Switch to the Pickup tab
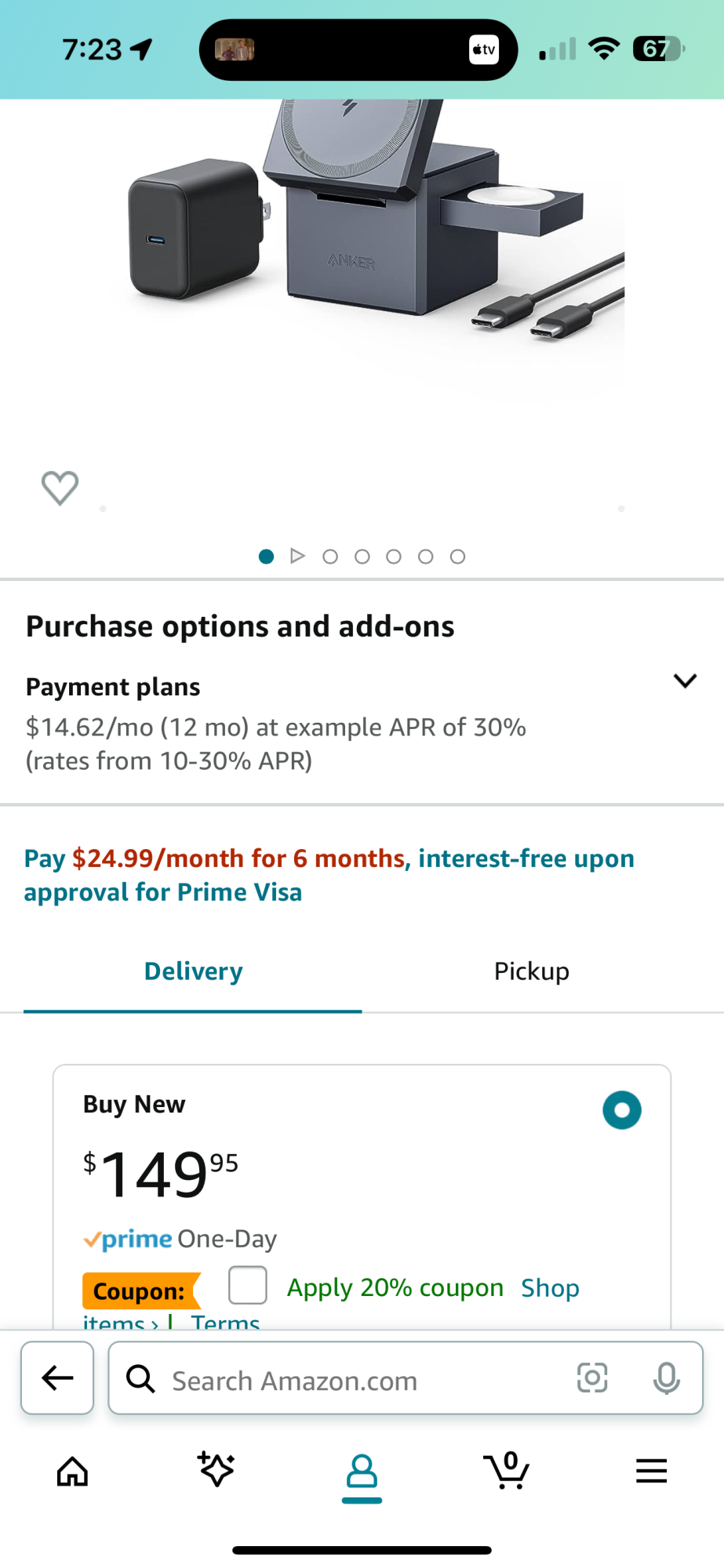This screenshot has height=1568, width=724. coord(531,971)
